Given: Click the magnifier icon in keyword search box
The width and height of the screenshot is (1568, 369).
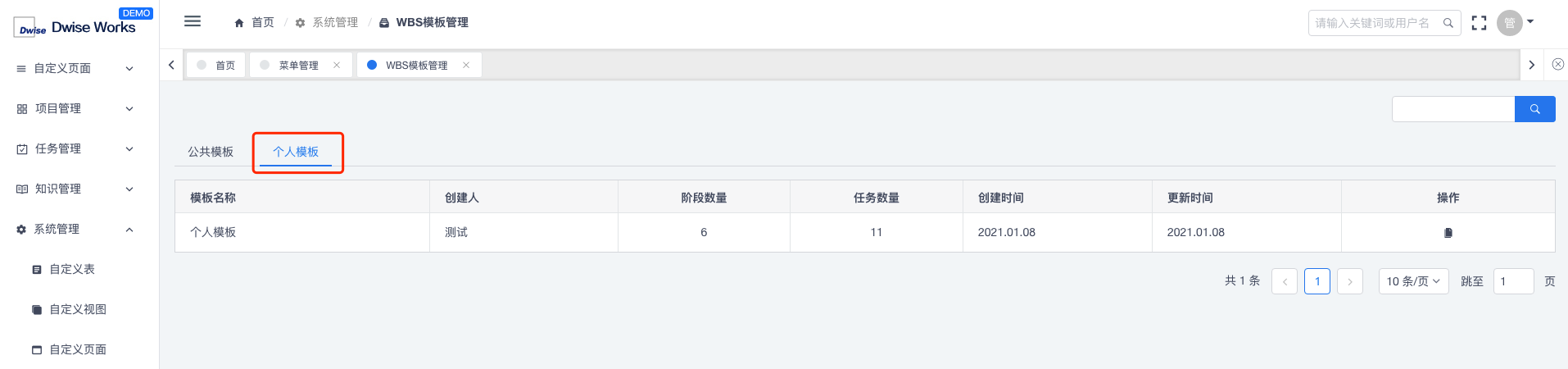Looking at the screenshot, I should pyautogui.click(x=1448, y=23).
